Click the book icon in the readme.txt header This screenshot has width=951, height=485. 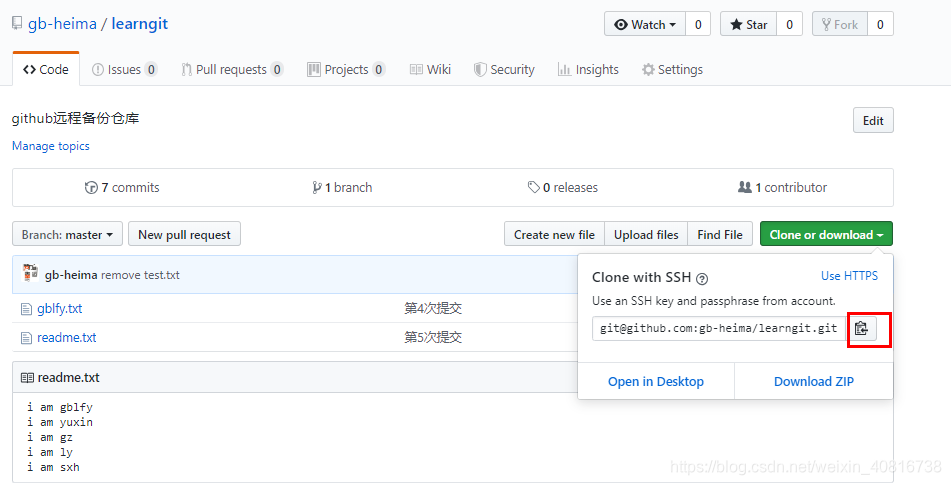(27, 378)
